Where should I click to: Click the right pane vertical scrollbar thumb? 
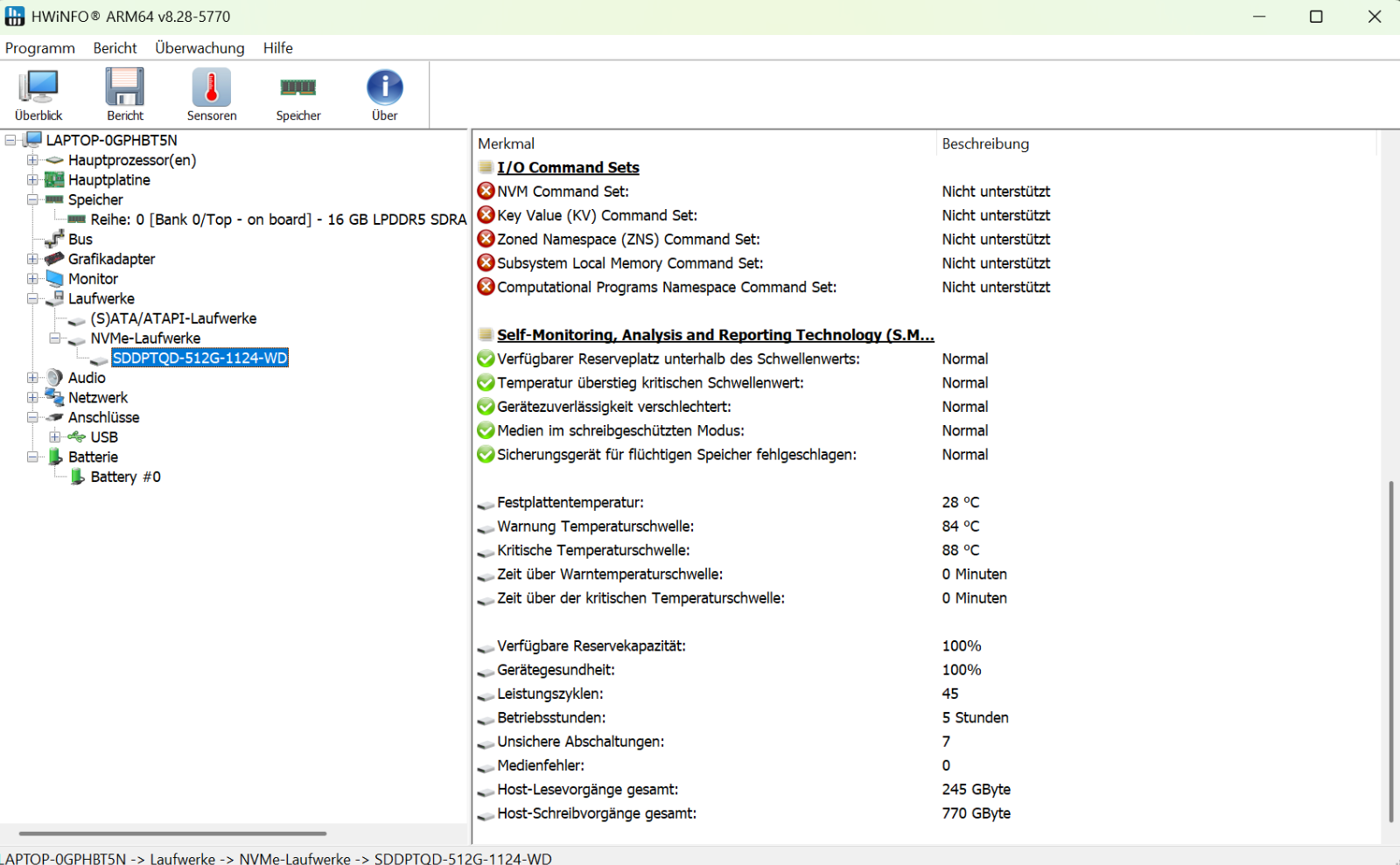[x=1390, y=652]
